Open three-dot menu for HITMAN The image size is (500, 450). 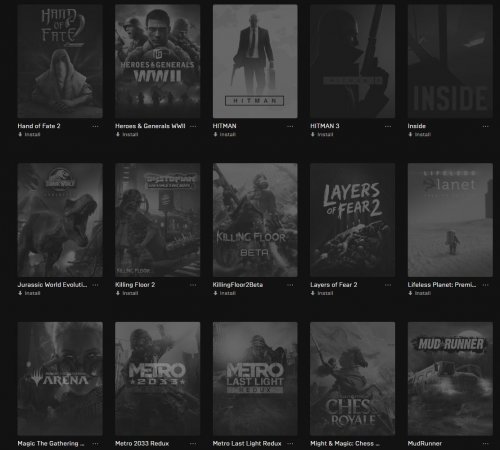point(290,126)
